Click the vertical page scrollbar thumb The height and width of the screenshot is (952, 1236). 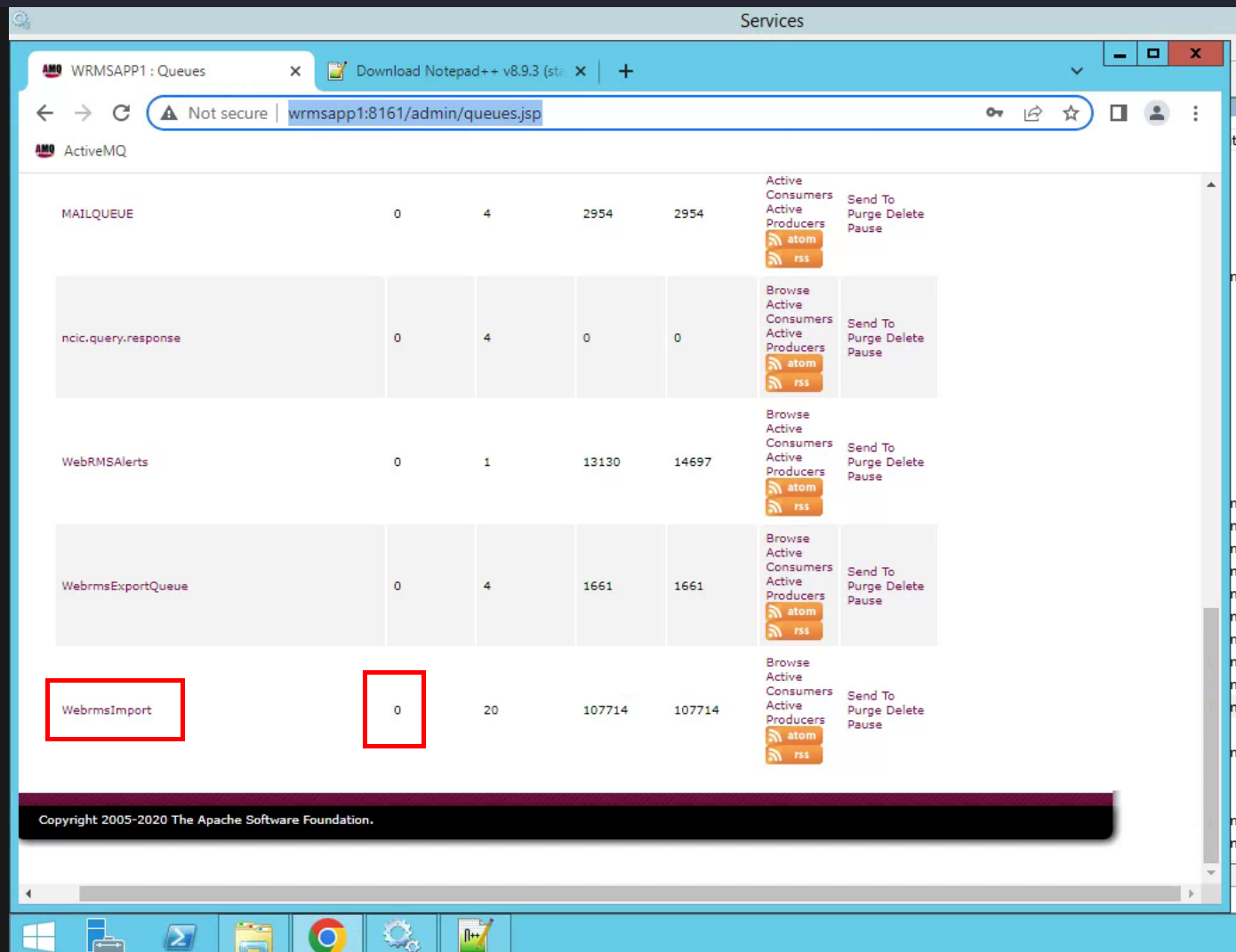tap(1210, 735)
